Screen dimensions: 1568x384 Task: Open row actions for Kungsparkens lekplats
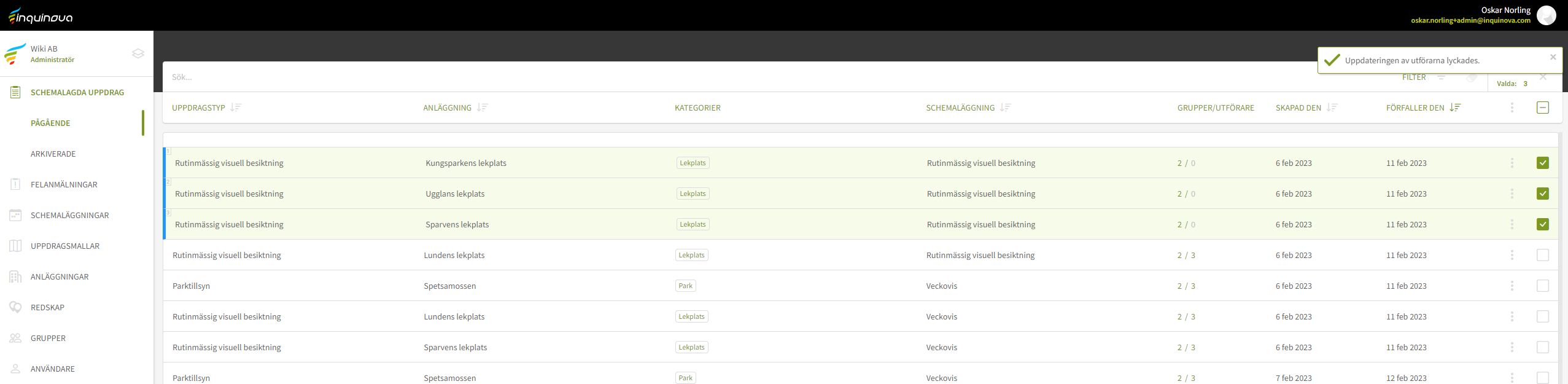(x=1512, y=163)
